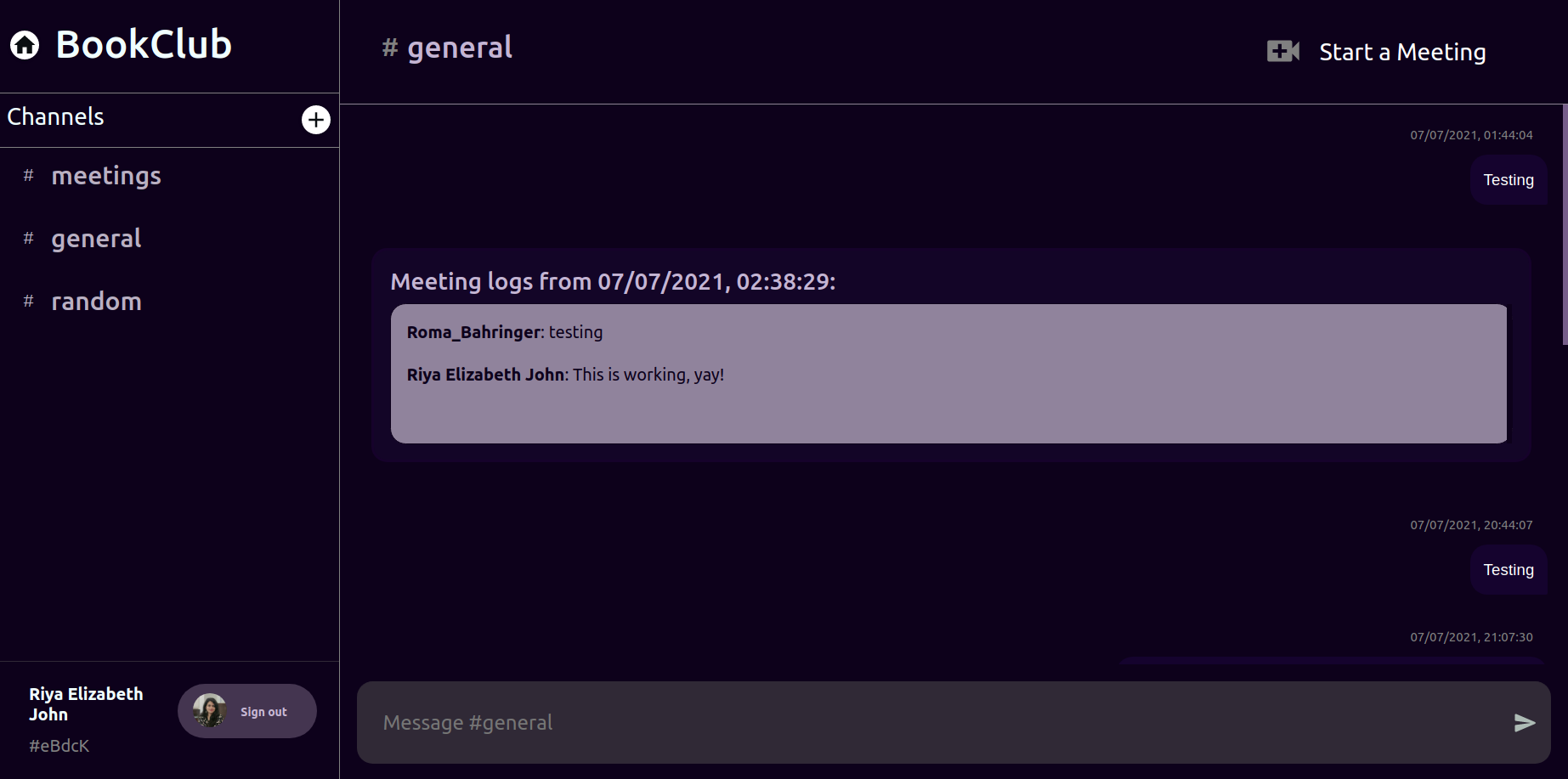Image resolution: width=1568 pixels, height=779 pixels.
Task: Click the meeting logs transcript box
Action: (948, 374)
